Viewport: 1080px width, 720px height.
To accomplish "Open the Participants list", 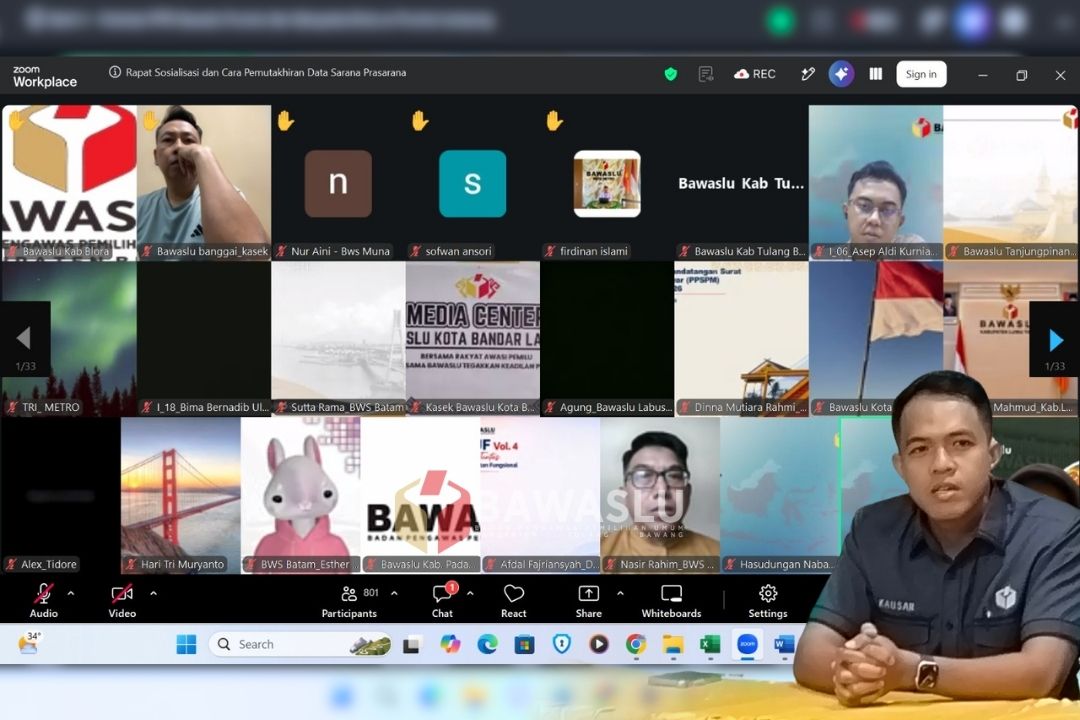I will click(350, 601).
